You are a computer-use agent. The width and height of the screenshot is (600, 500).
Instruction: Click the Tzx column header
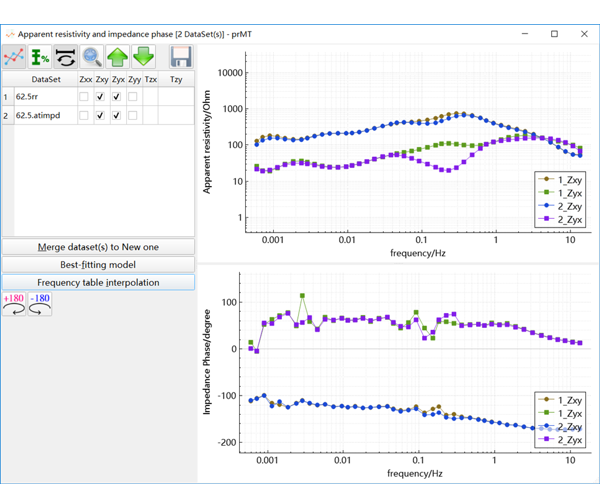[x=151, y=80]
